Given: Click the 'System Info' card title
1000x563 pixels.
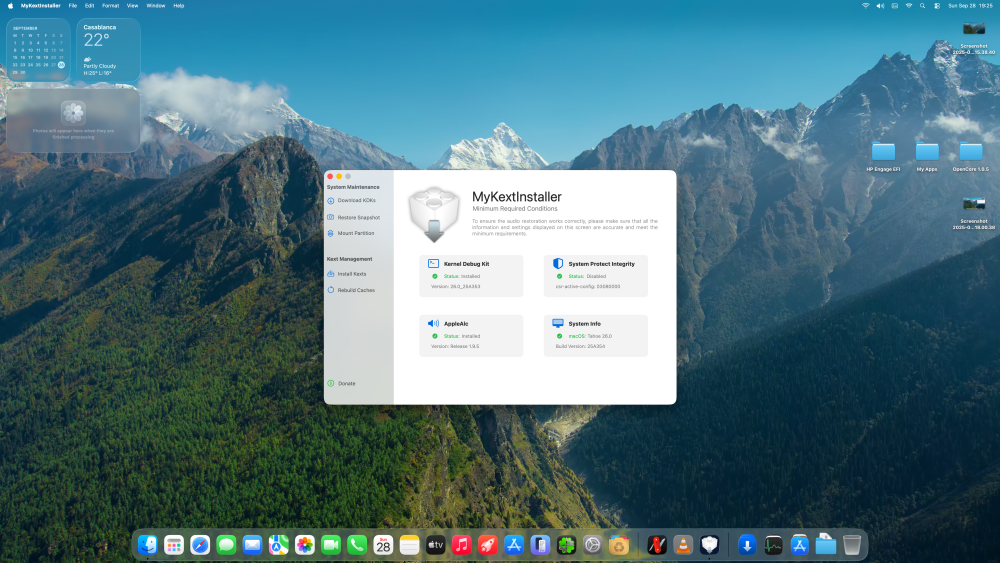Looking at the screenshot, I should tap(584, 323).
